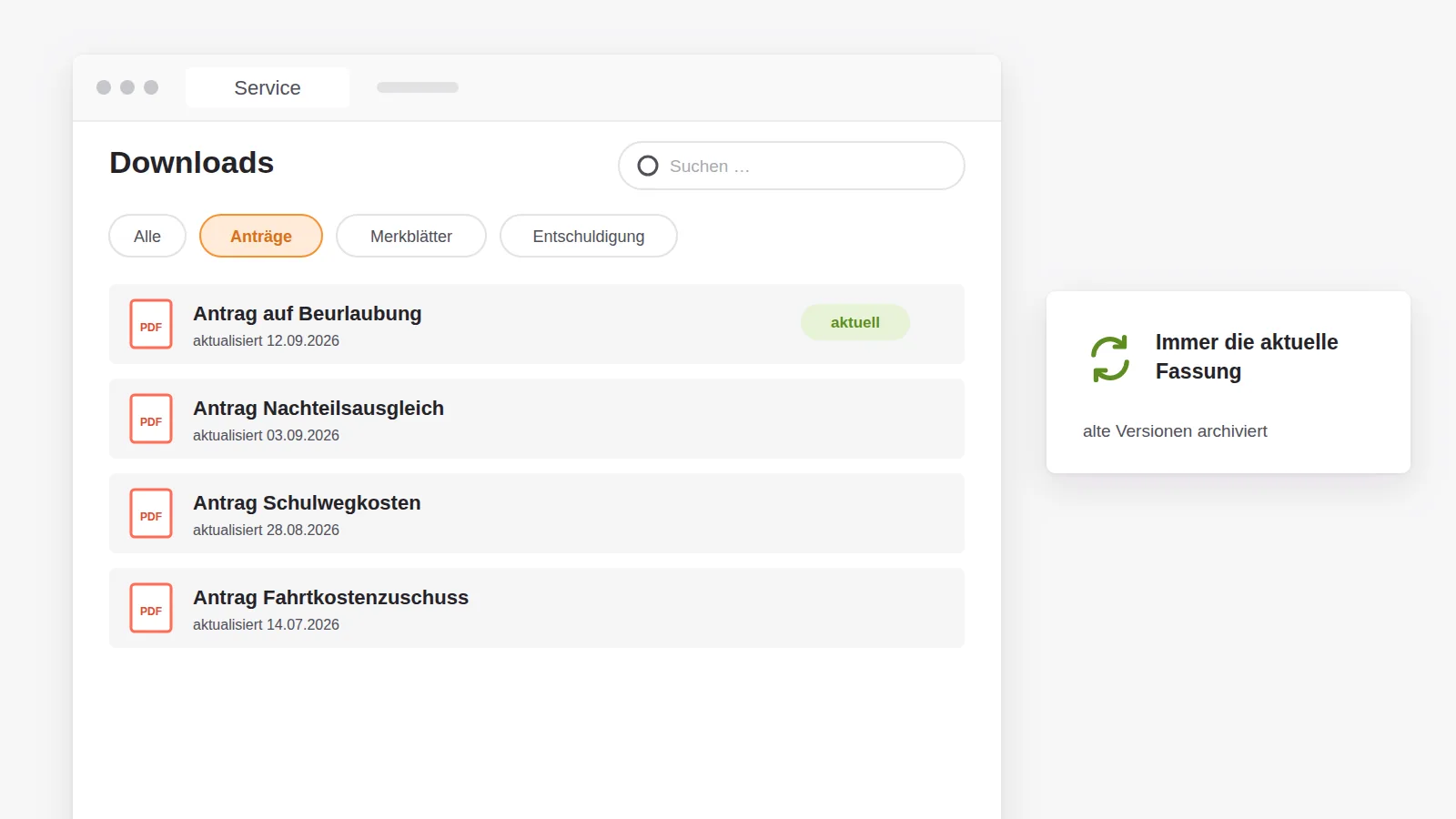Screen dimensions: 1456x819
Task: Open Antrag Fahrtkostenzuschuss download
Action: (537, 608)
